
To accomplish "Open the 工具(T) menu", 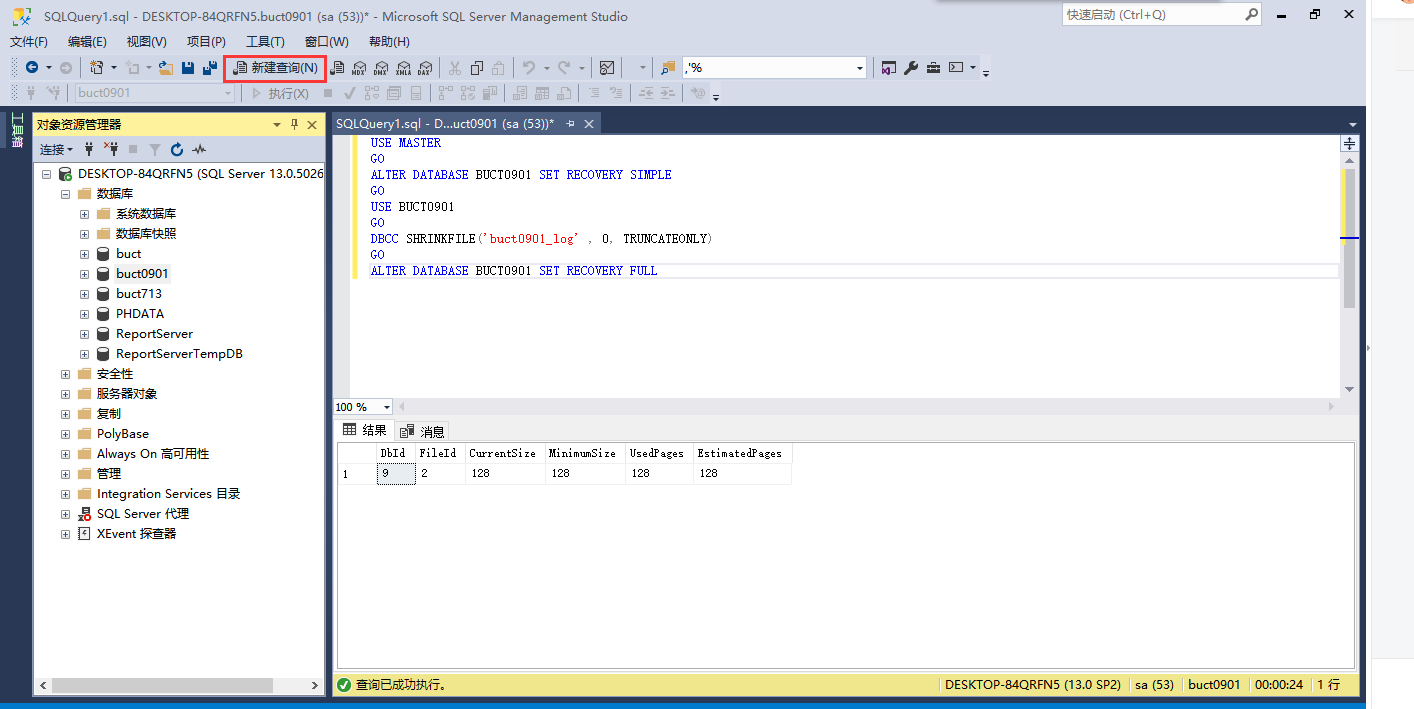I will [266, 41].
